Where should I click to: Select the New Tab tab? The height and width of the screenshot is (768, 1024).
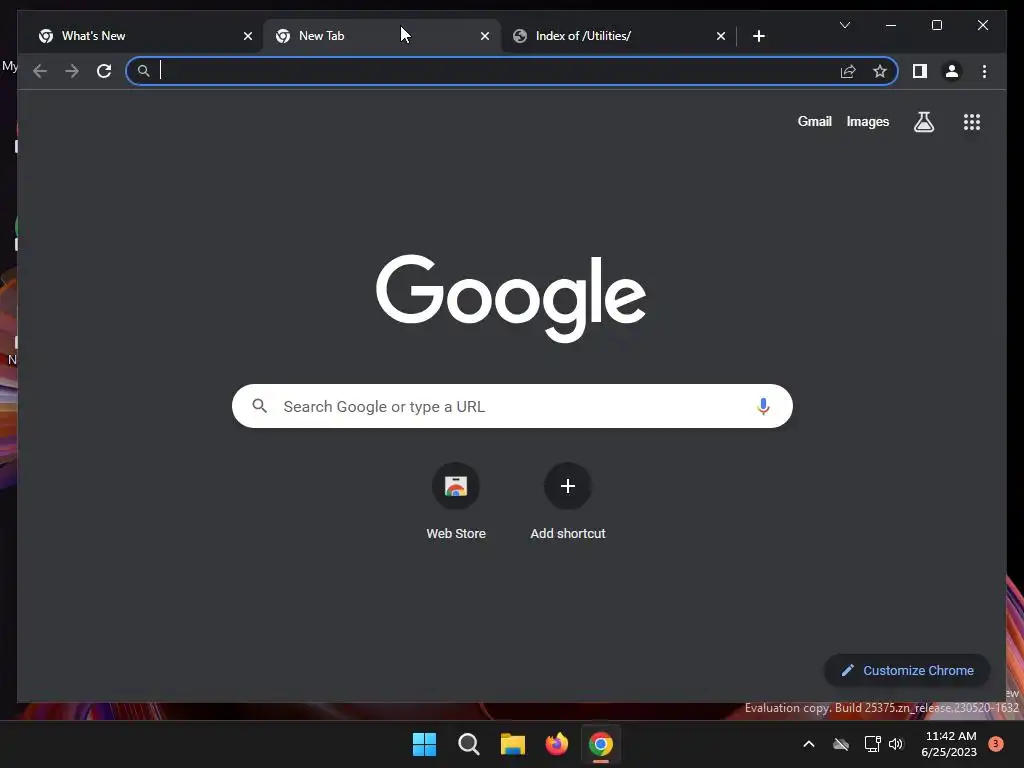[x=382, y=36]
